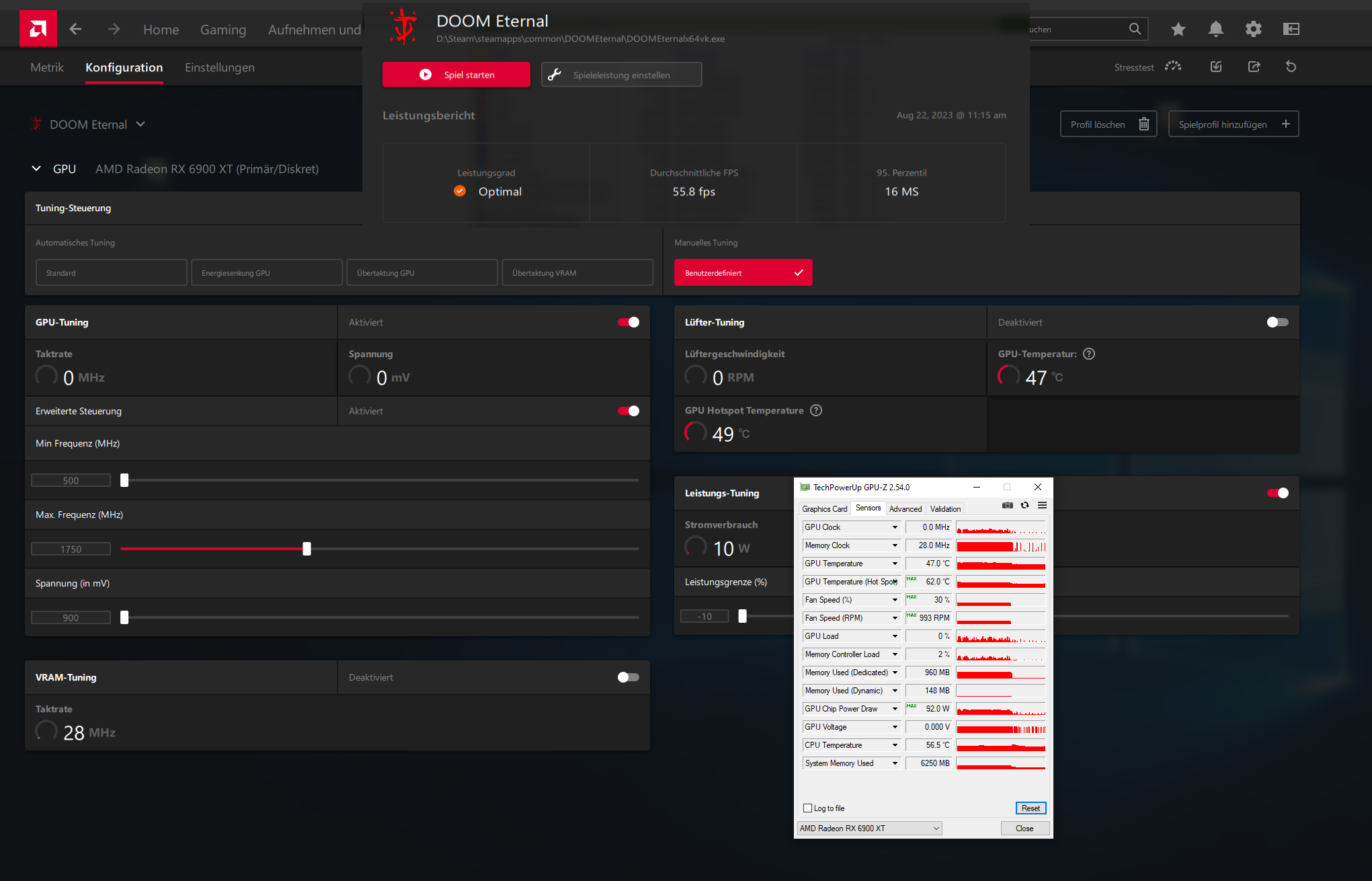Open the Advanced tab in GPU-Z
Image resolution: width=1372 pixels, height=881 pixels.
905,509
